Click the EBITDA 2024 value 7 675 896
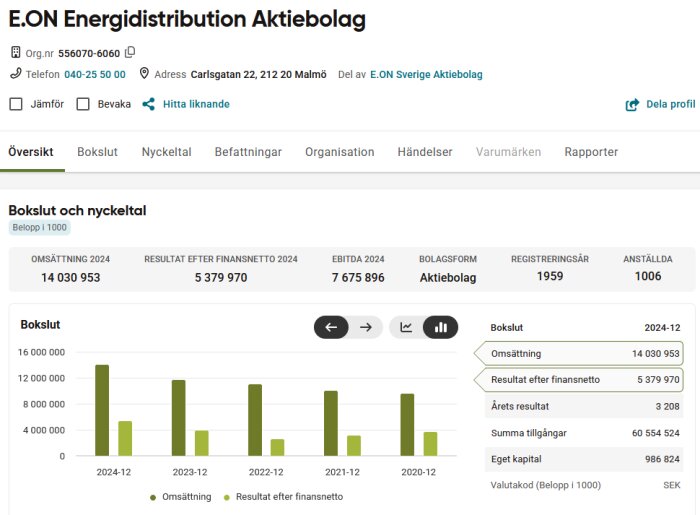The width and height of the screenshot is (700, 515). 358,278
